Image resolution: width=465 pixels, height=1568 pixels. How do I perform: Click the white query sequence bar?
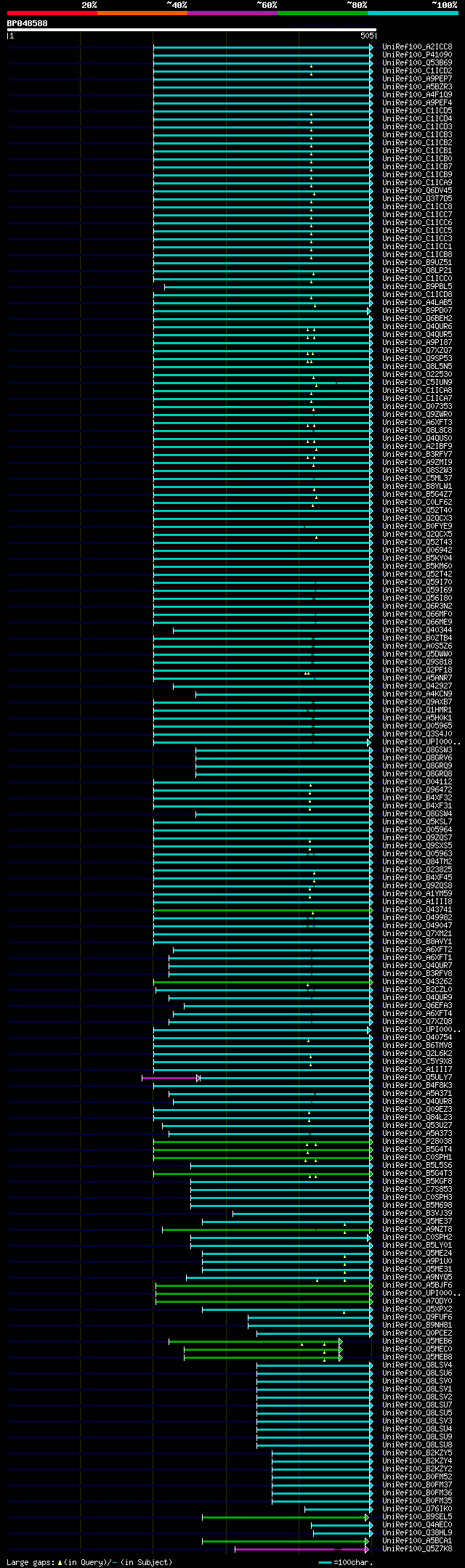(x=192, y=30)
